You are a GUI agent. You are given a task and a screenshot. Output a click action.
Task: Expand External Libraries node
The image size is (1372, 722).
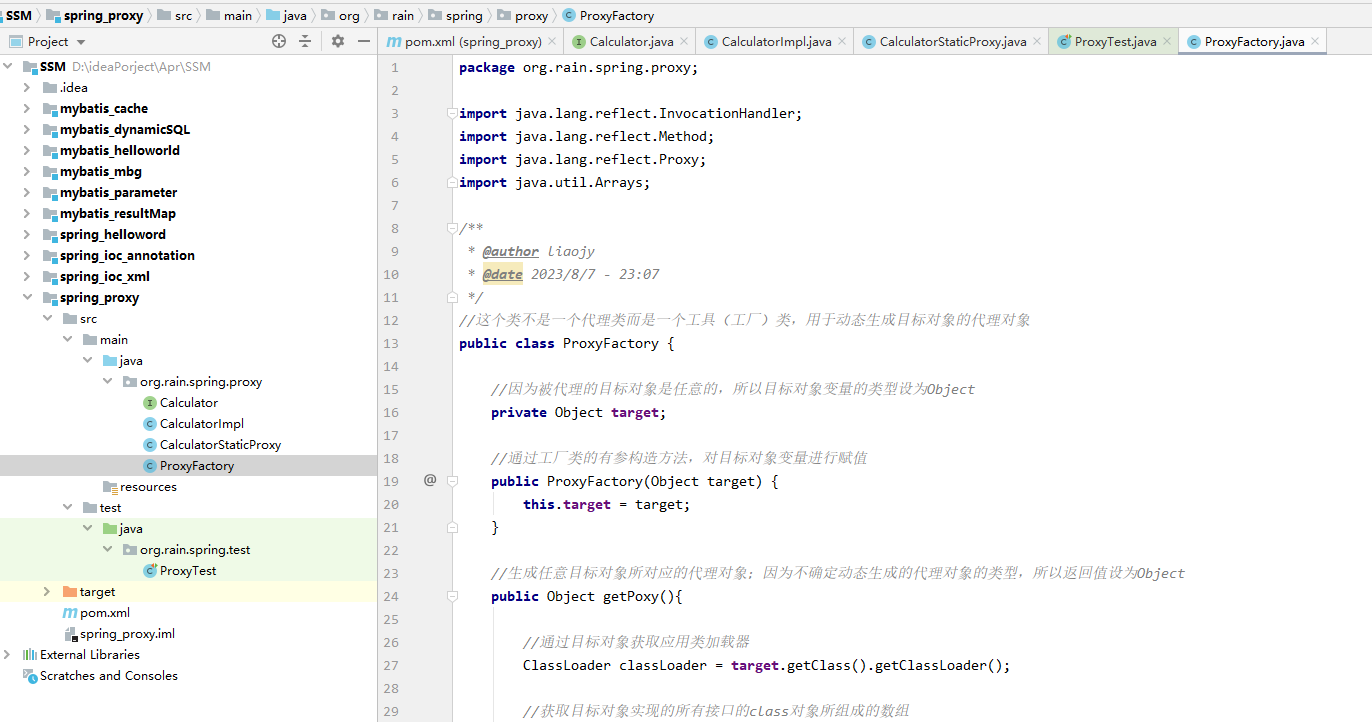pos(9,654)
